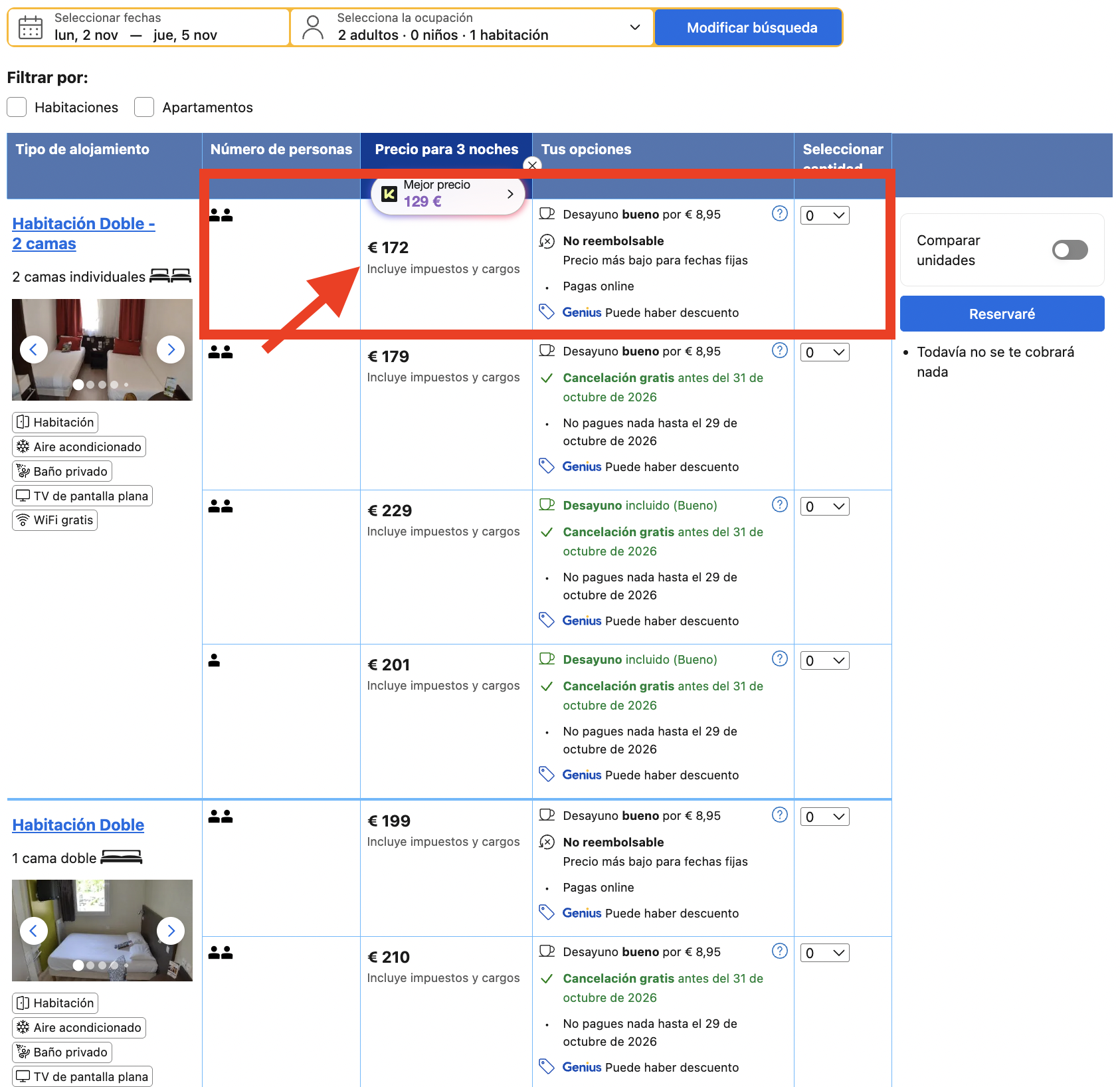Click Genius tag icon in € 229 row
Viewport: 1120px width, 1087px height.
pos(547,620)
